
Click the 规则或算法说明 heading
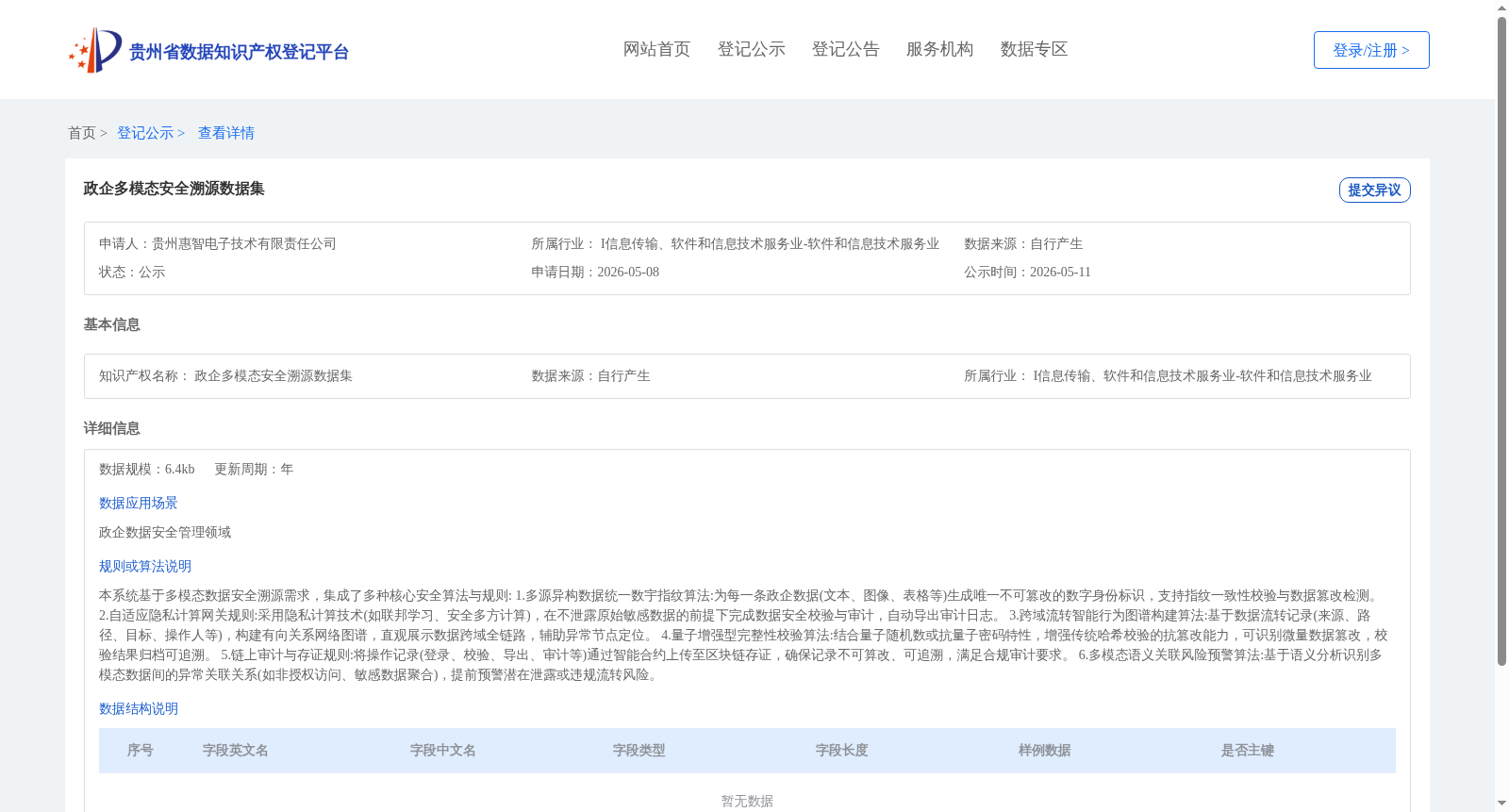(145, 566)
